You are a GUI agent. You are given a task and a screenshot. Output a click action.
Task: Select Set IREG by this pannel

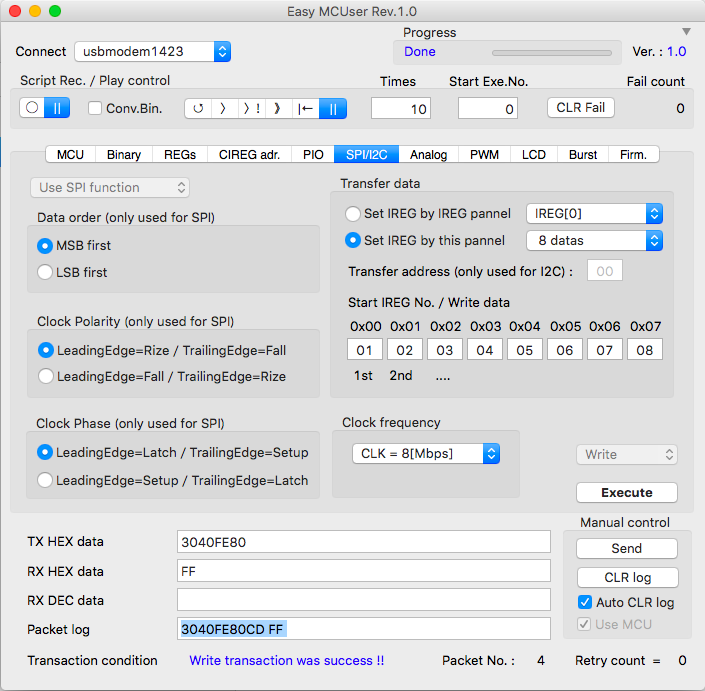point(352,241)
